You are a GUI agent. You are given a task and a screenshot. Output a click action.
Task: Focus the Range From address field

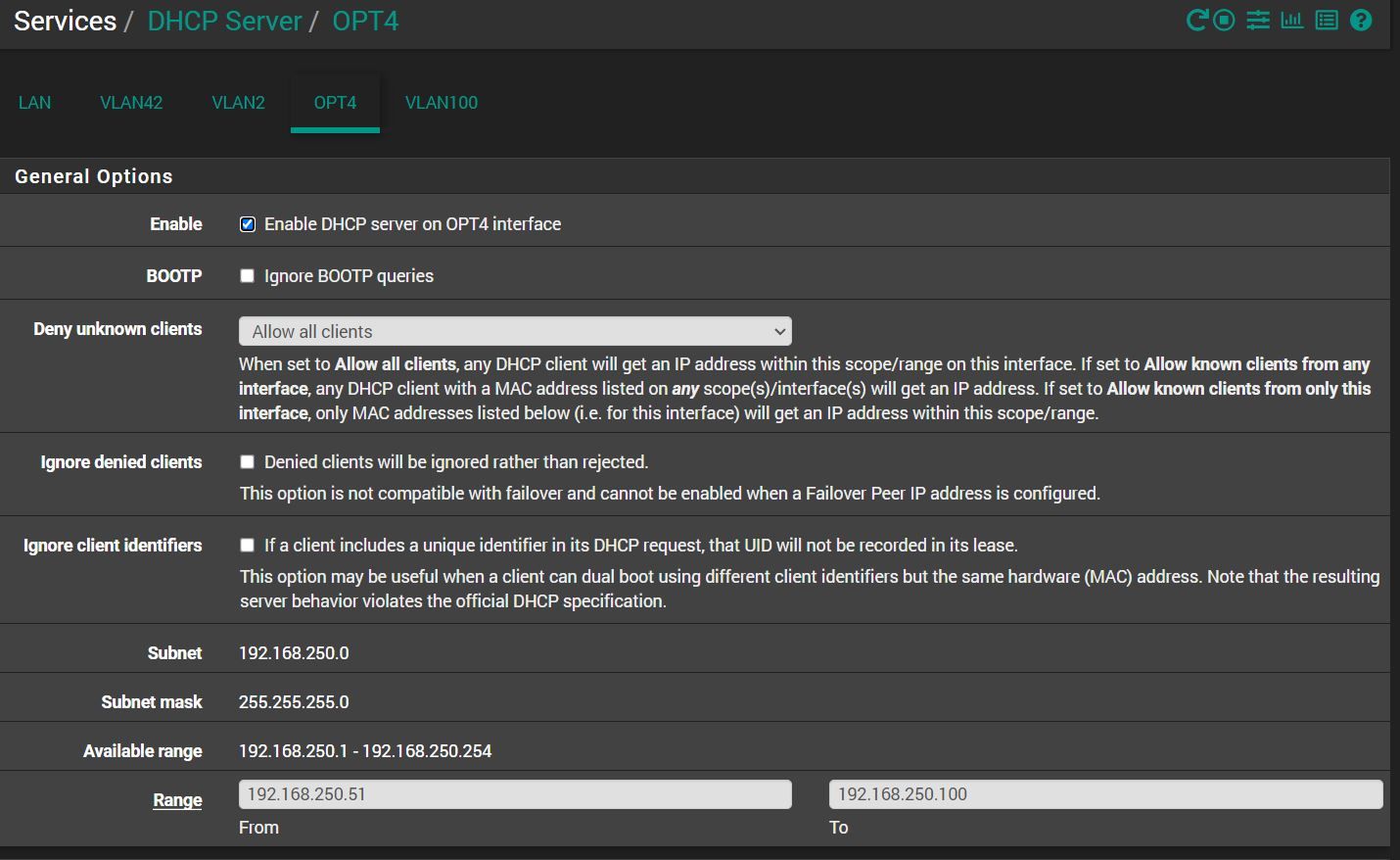[x=515, y=794]
